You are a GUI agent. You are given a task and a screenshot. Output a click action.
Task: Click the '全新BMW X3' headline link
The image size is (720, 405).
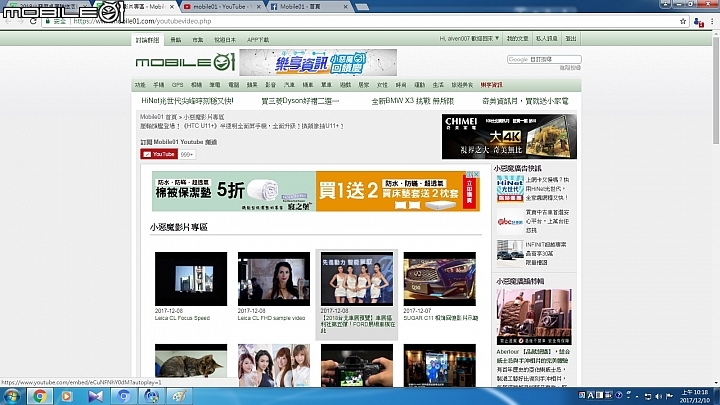coord(412,101)
